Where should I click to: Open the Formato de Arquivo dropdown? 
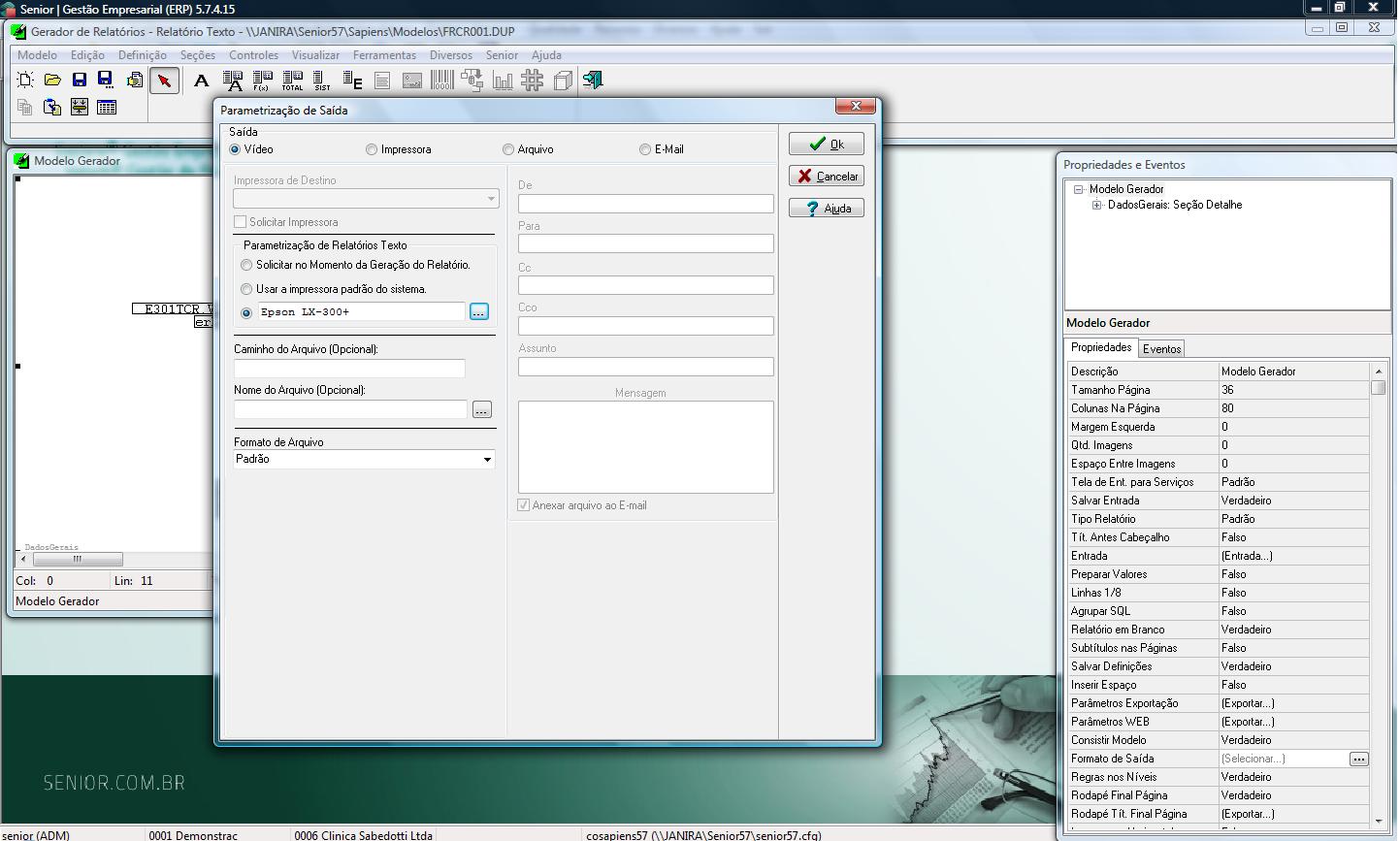tap(487, 460)
